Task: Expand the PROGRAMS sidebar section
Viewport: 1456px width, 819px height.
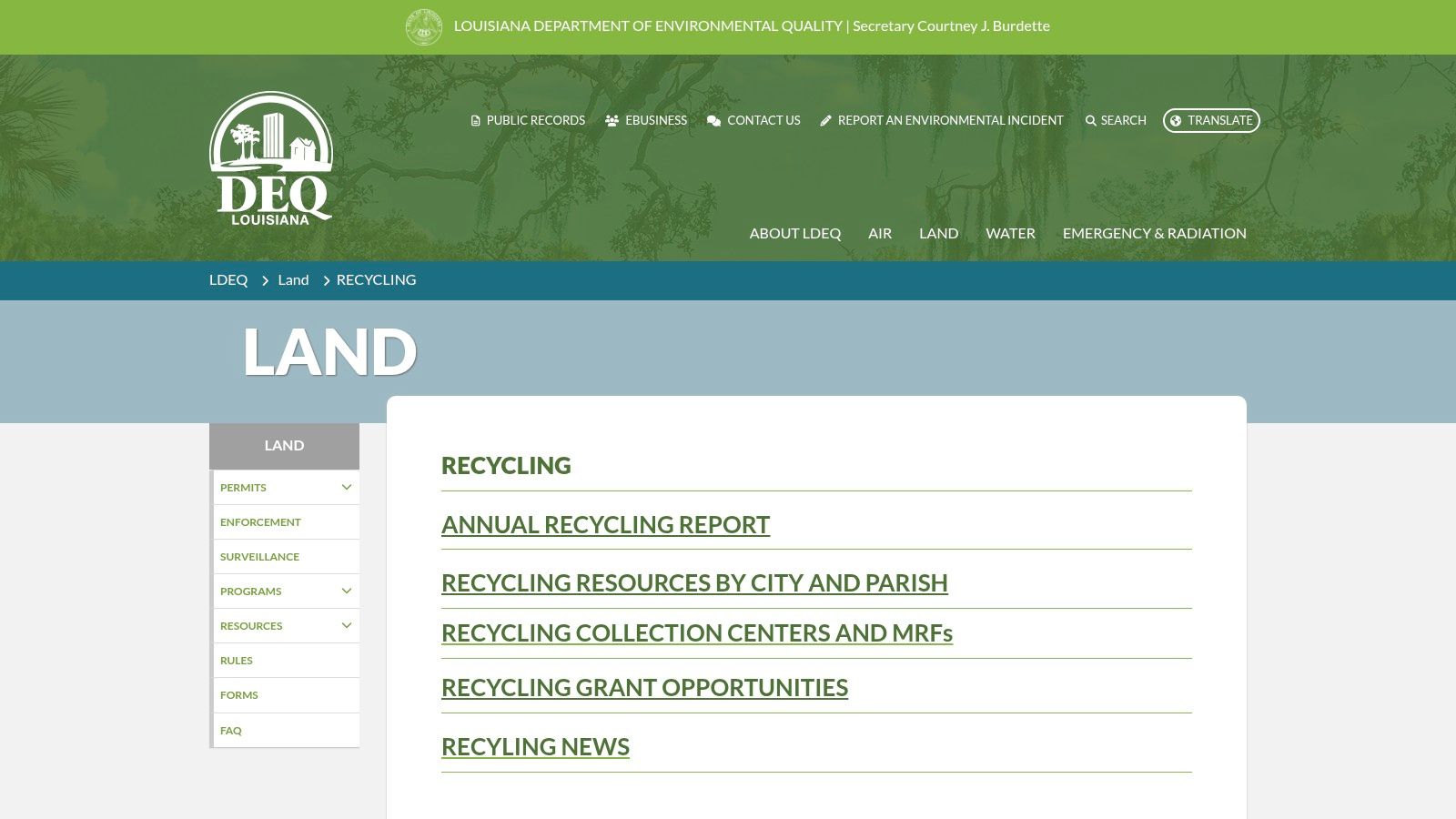Action: pyautogui.click(x=346, y=591)
